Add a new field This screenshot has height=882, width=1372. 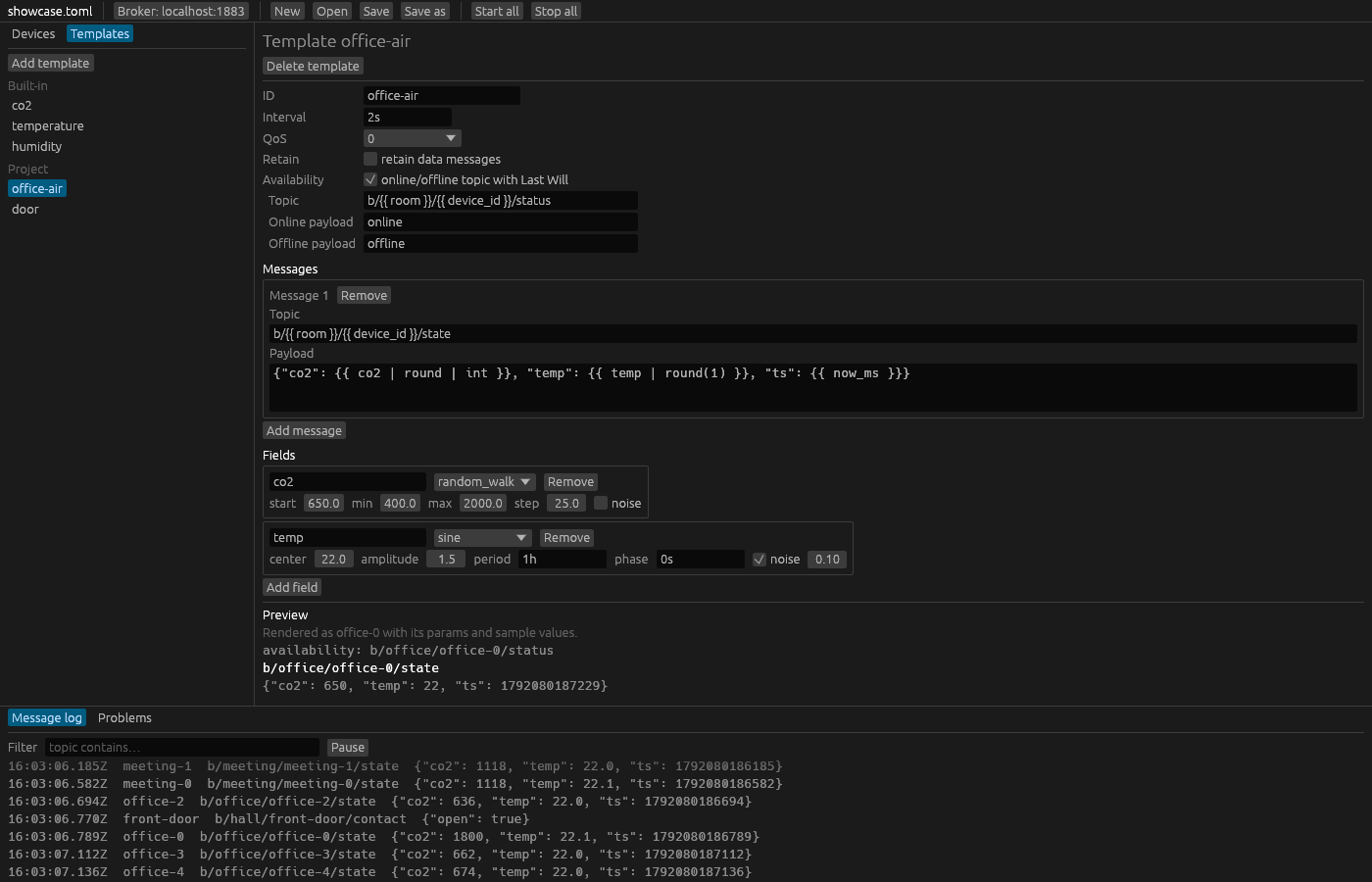point(292,587)
